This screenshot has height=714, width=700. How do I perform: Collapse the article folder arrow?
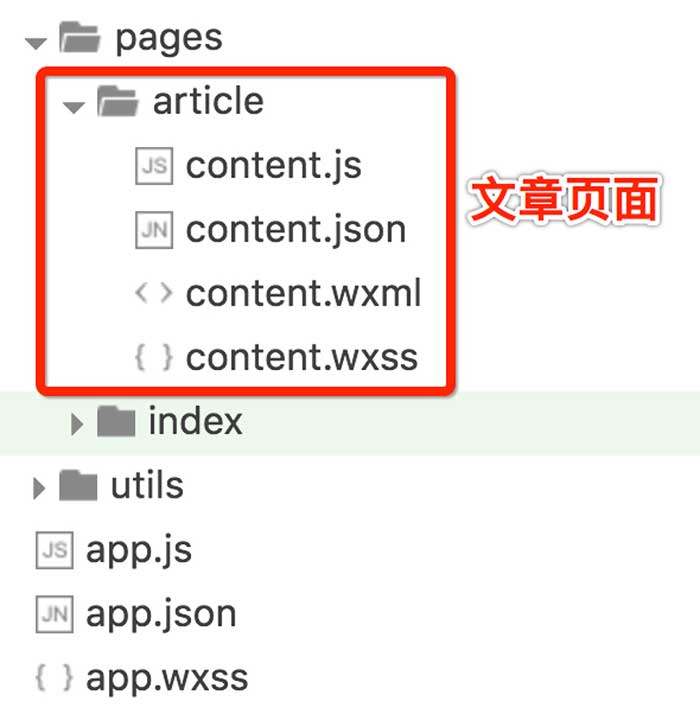[74, 107]
